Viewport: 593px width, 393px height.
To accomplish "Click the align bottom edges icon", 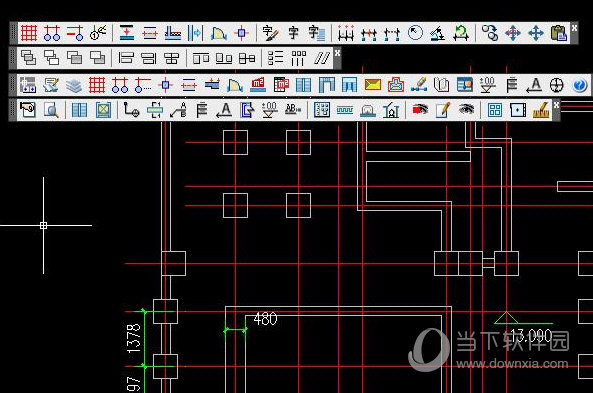I will click(x=224, y=58).
